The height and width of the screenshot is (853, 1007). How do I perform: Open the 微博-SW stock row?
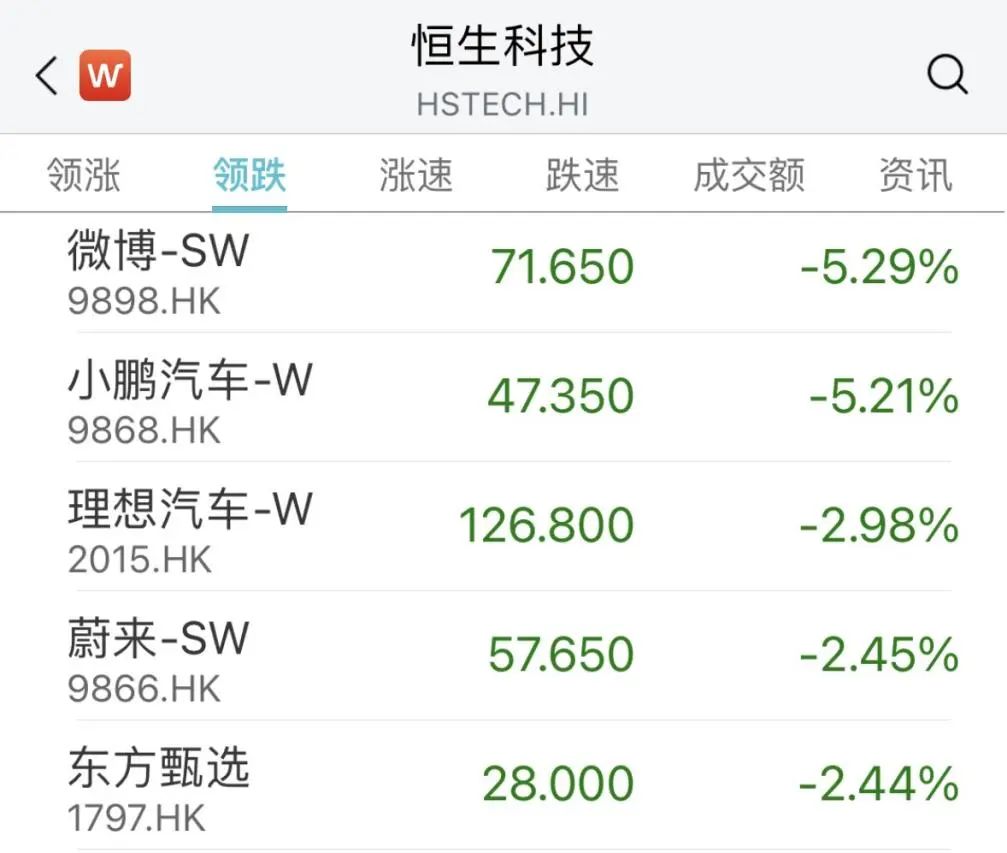click(x=158, y=268)
